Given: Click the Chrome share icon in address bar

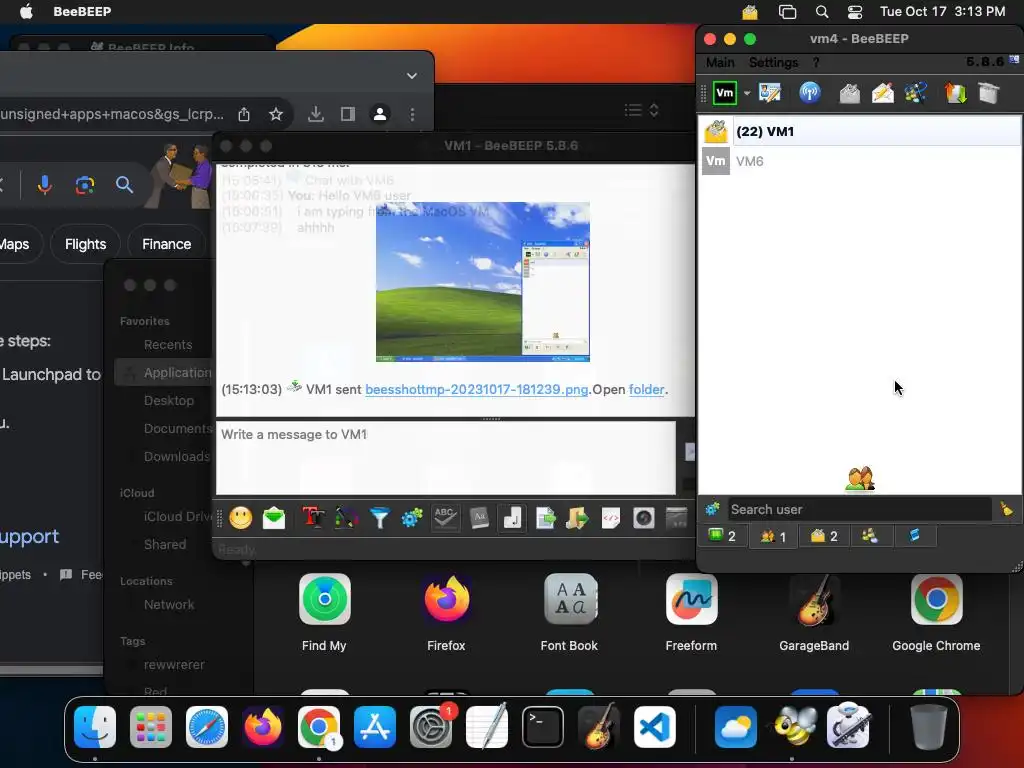Looking at the screenshot, I should click(244, 114).
